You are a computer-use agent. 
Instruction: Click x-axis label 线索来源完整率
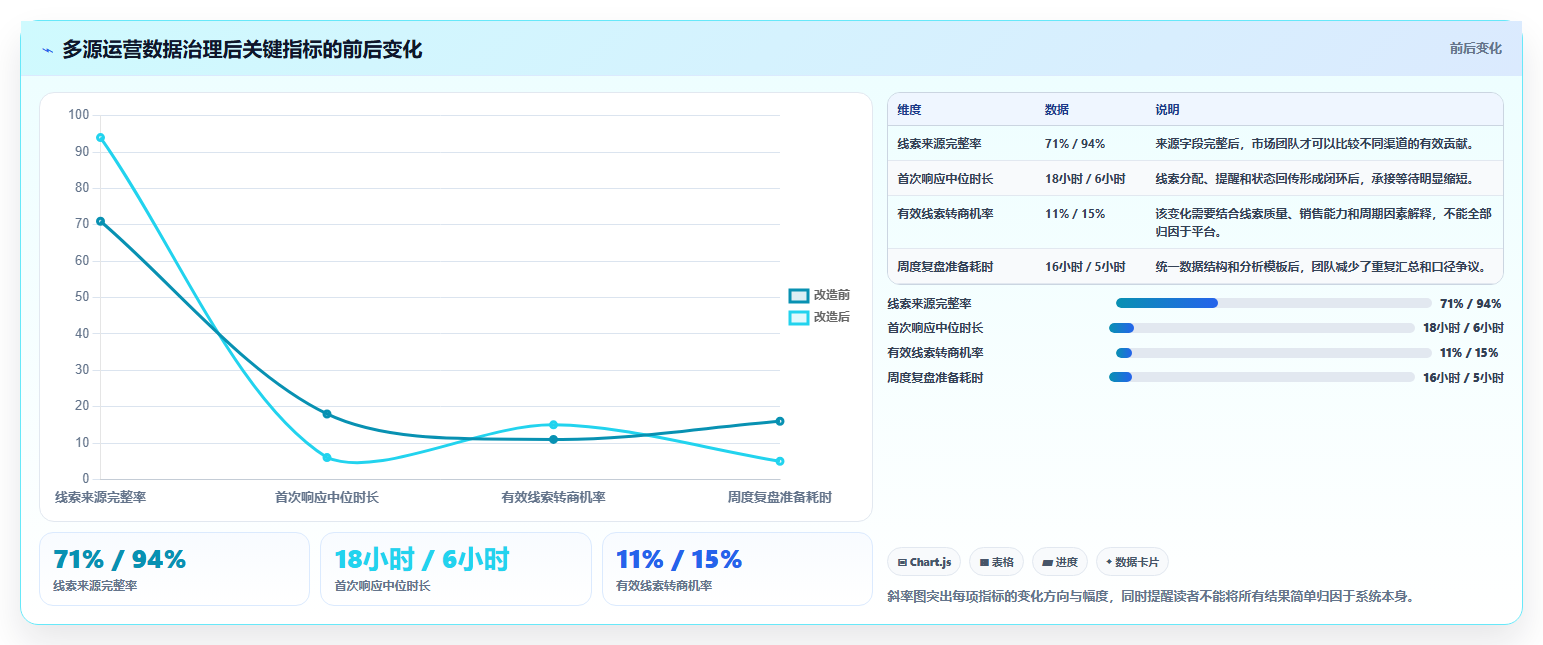pos(100,497)
